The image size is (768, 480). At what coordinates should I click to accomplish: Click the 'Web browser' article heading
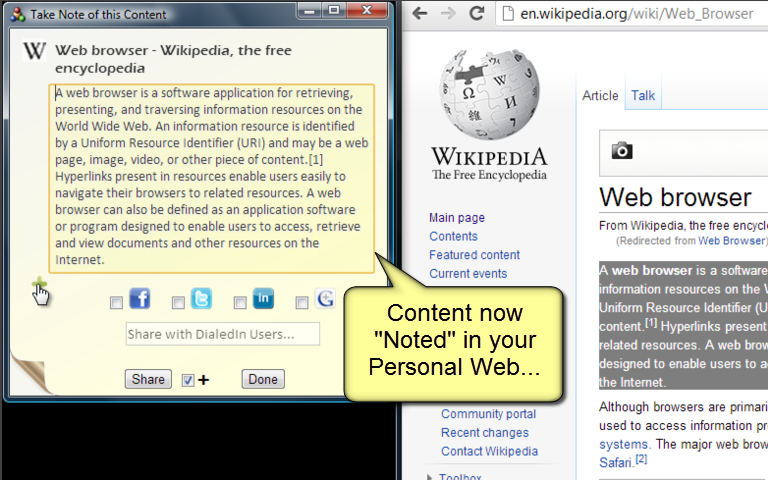[x=675, y=197]
